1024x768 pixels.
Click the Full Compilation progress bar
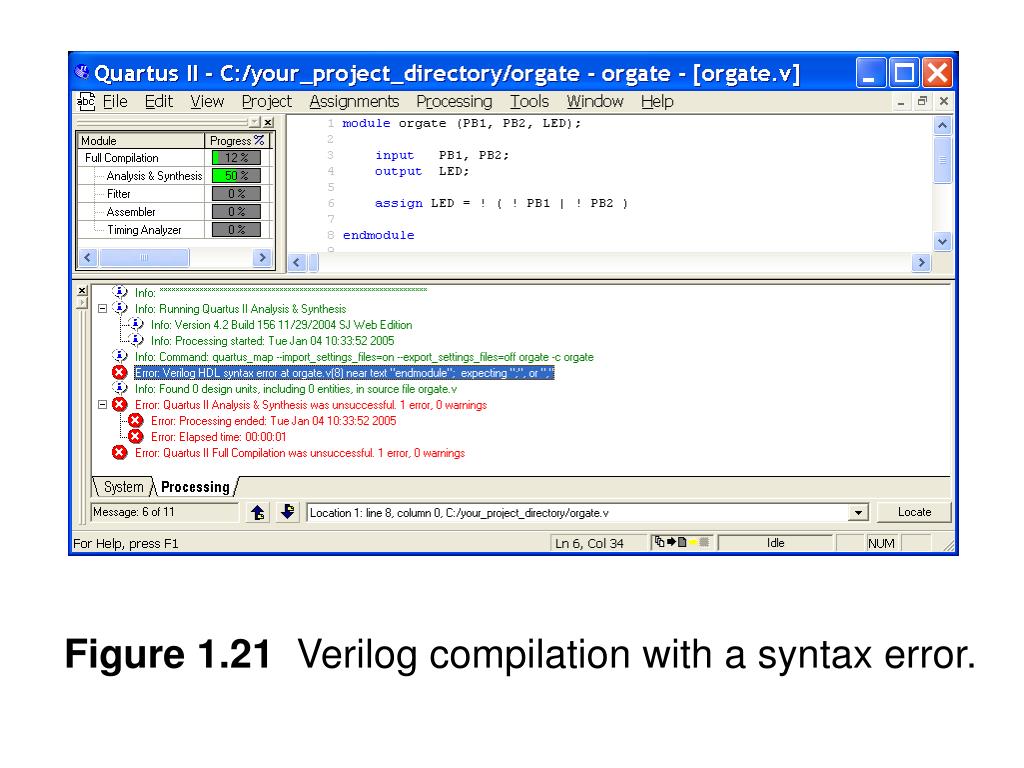pyautogui.click(x=236, y=157)
